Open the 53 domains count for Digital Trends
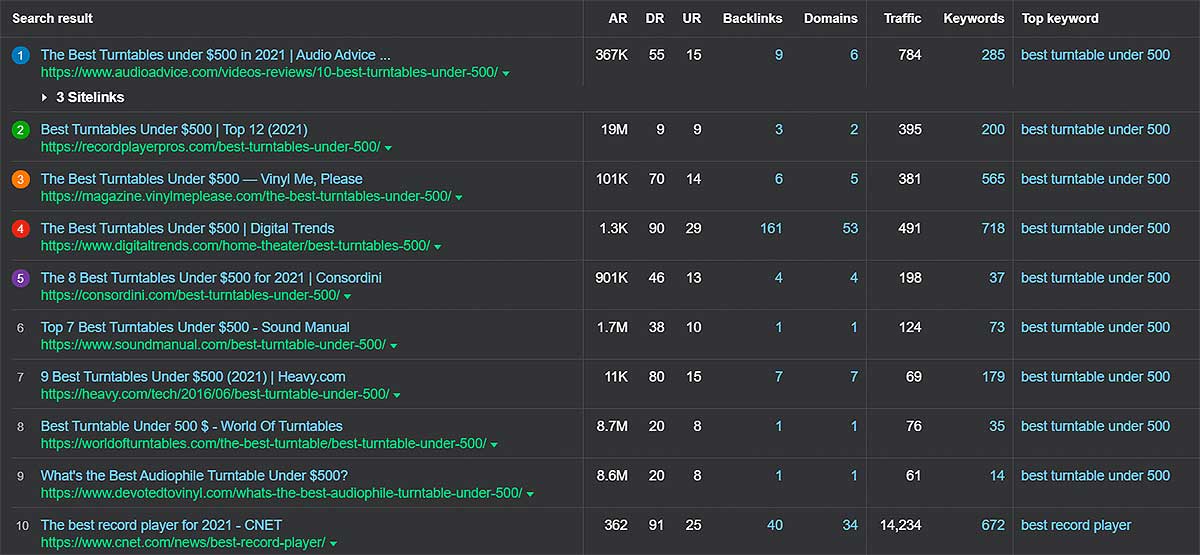The image size is (1200, 555). click(x=850, y=228)
